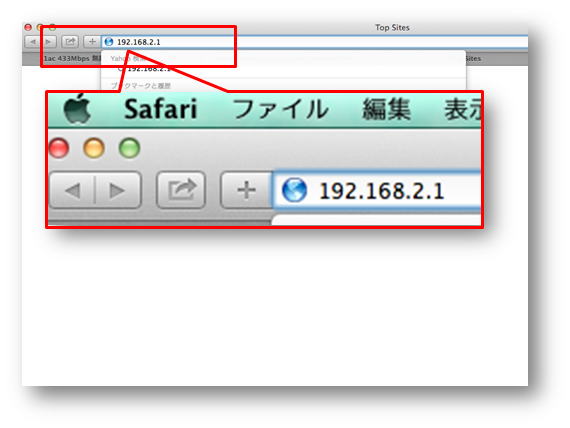570x428 pixels.
Task: Click the Share button in the top Safari toolbar
Action: [70, 42]
